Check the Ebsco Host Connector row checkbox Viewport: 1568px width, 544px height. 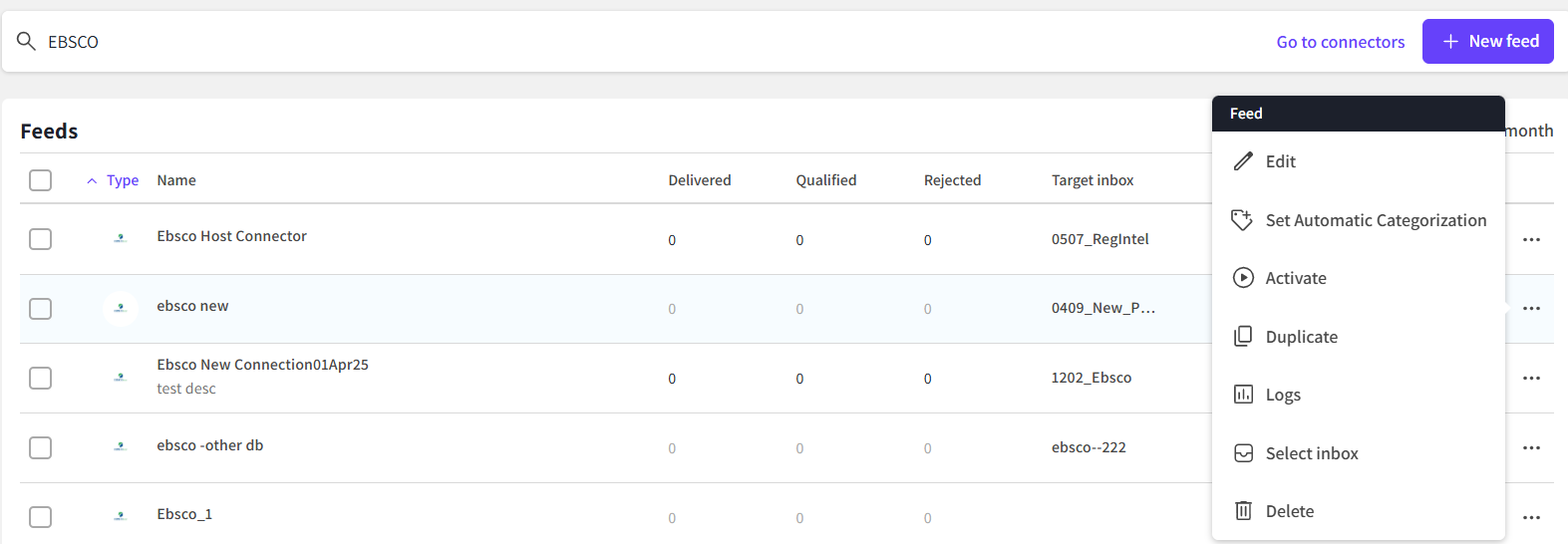pos(41,239)
